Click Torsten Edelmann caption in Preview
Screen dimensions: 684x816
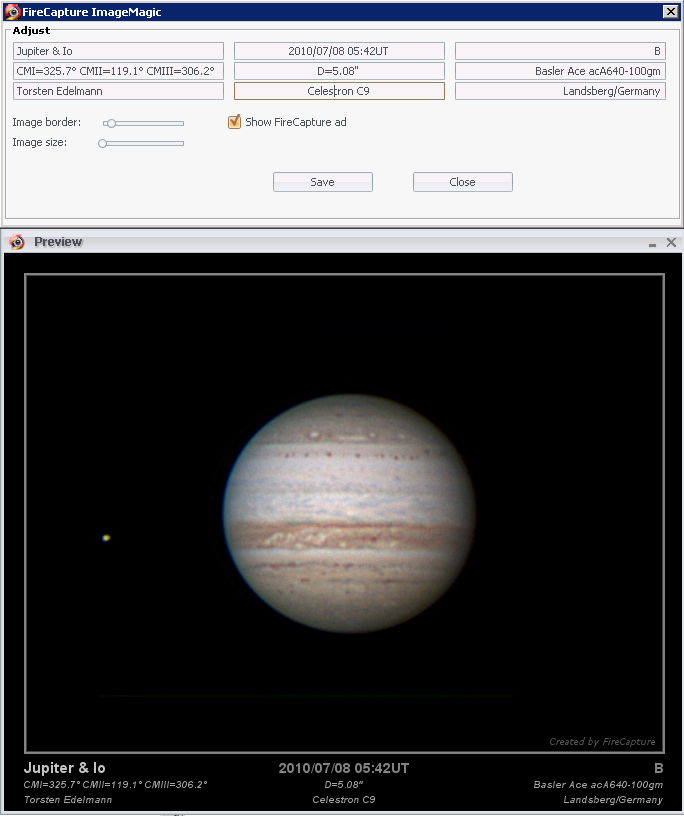point(68,799)
